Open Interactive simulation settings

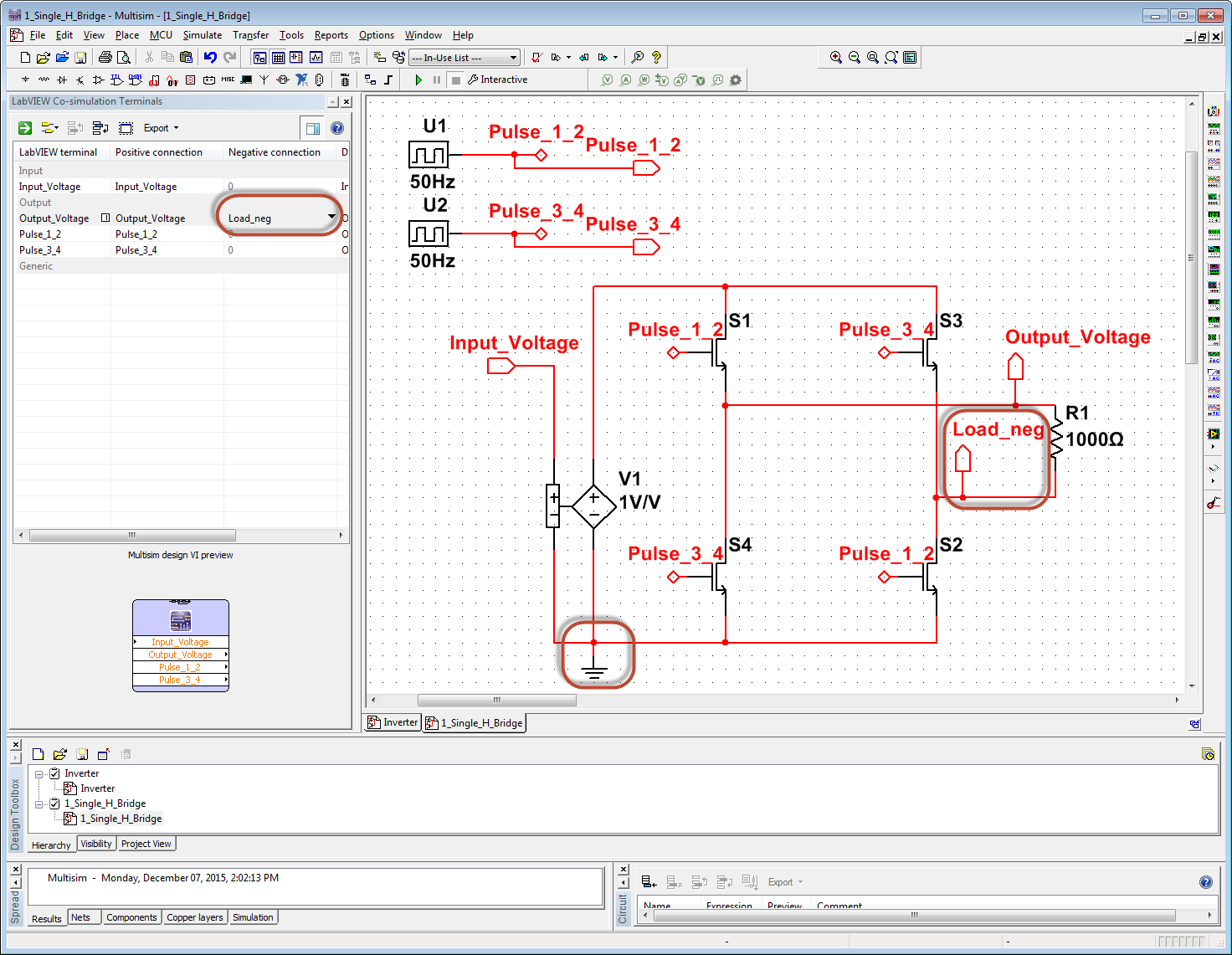497,80
